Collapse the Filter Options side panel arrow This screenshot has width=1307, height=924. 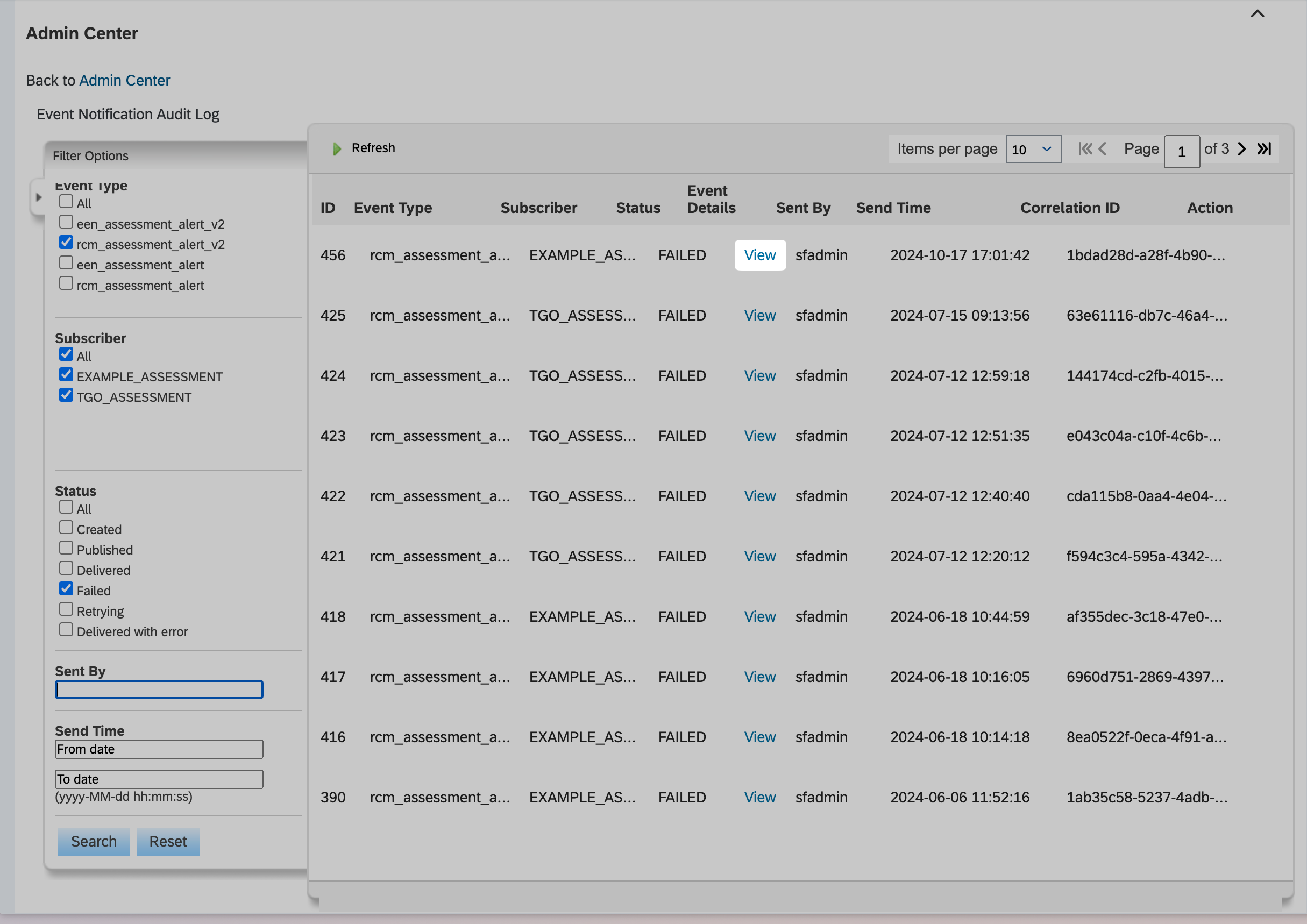pyautogui.click(x=38, y=197)
